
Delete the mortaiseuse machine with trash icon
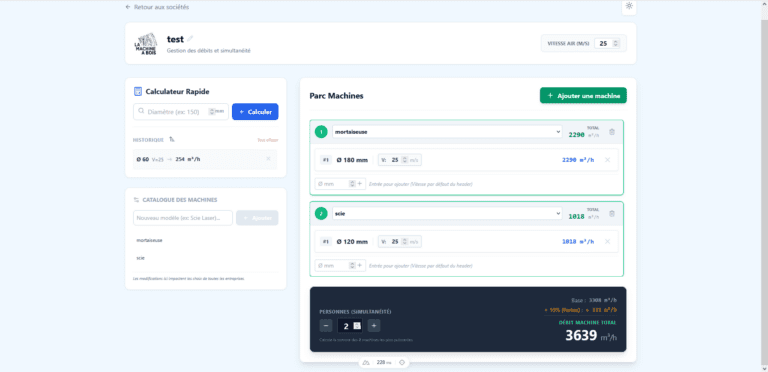point(612,132)
